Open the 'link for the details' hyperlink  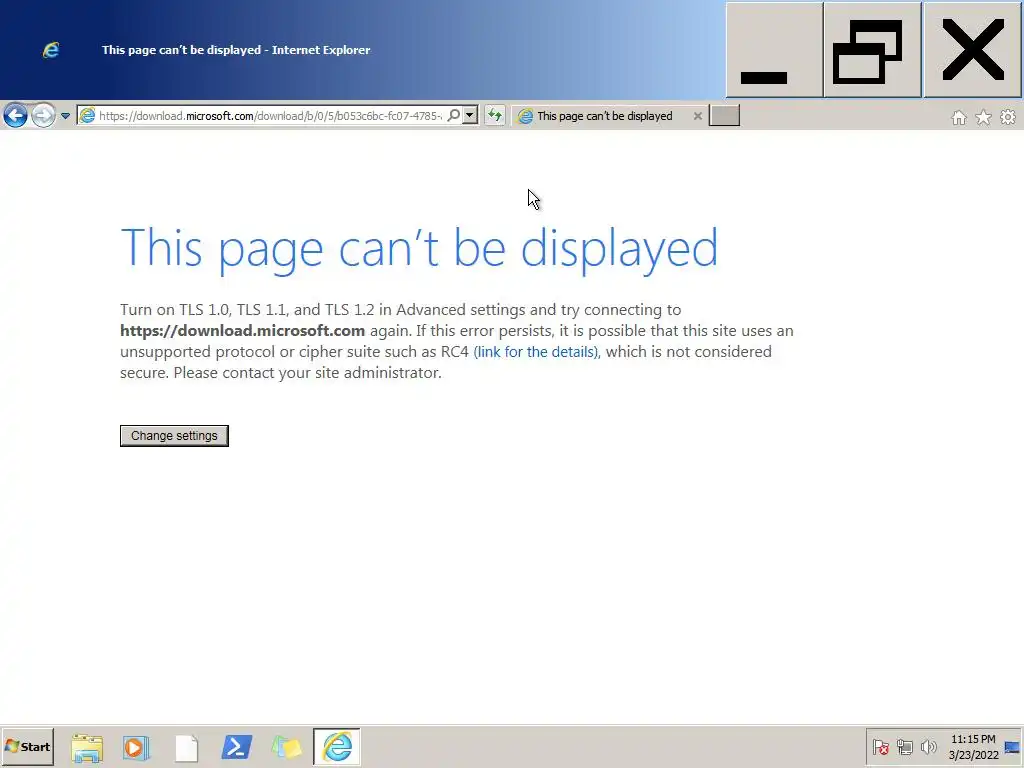point(536,352)
